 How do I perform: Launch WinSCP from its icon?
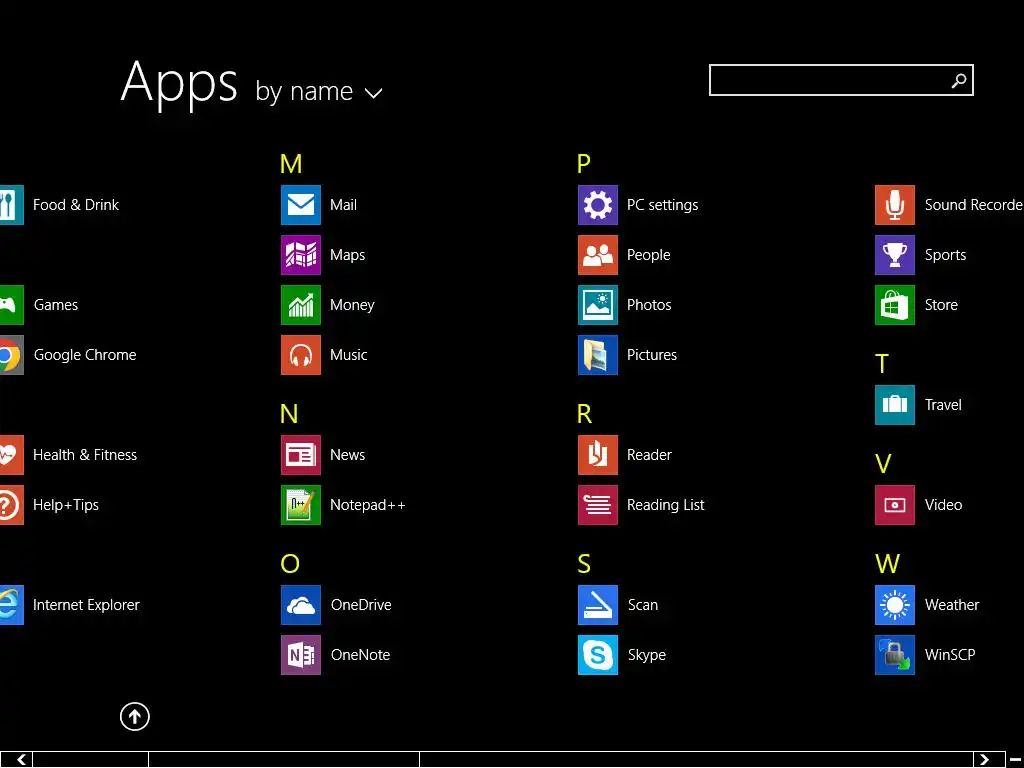pyautogui.click(x=895, y=654)
